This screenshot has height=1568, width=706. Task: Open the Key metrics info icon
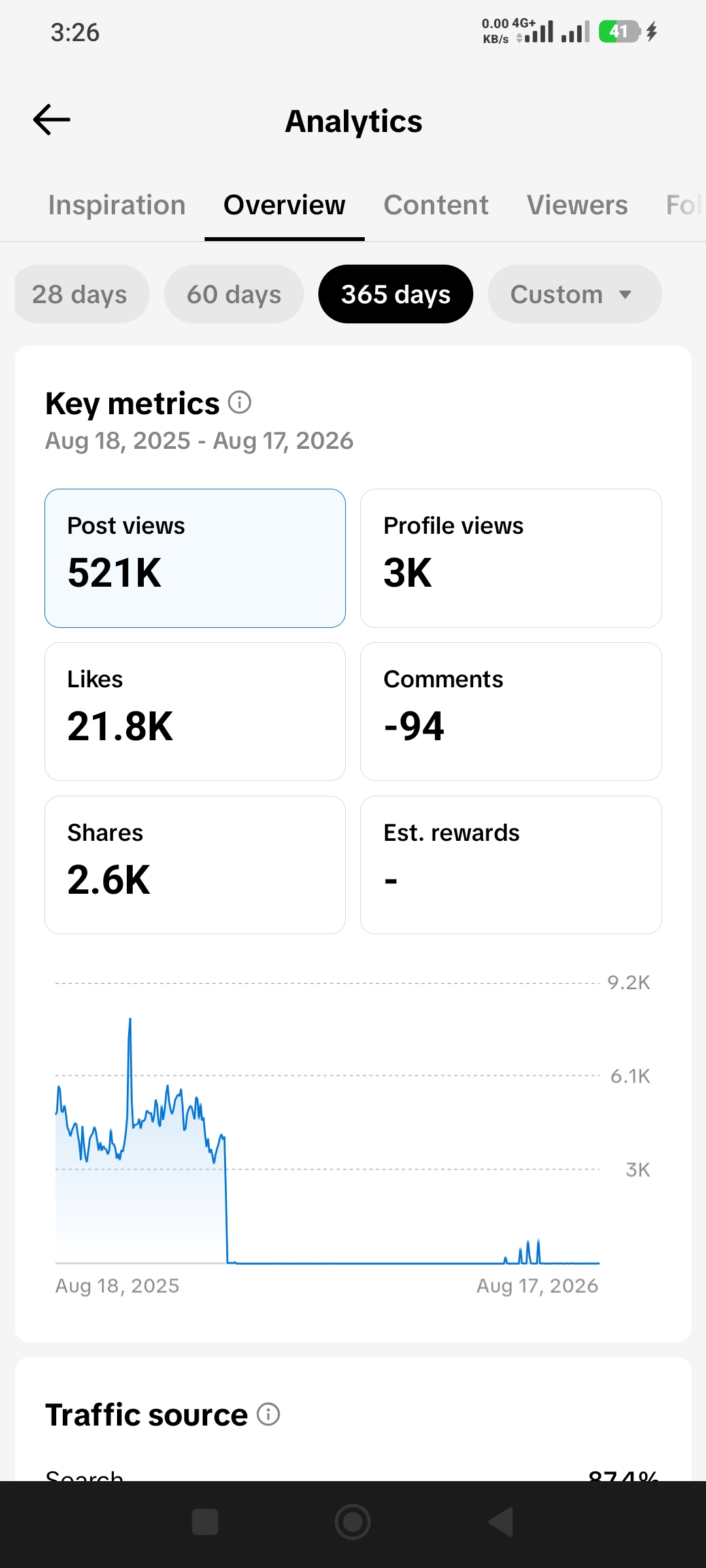(239, 402)
